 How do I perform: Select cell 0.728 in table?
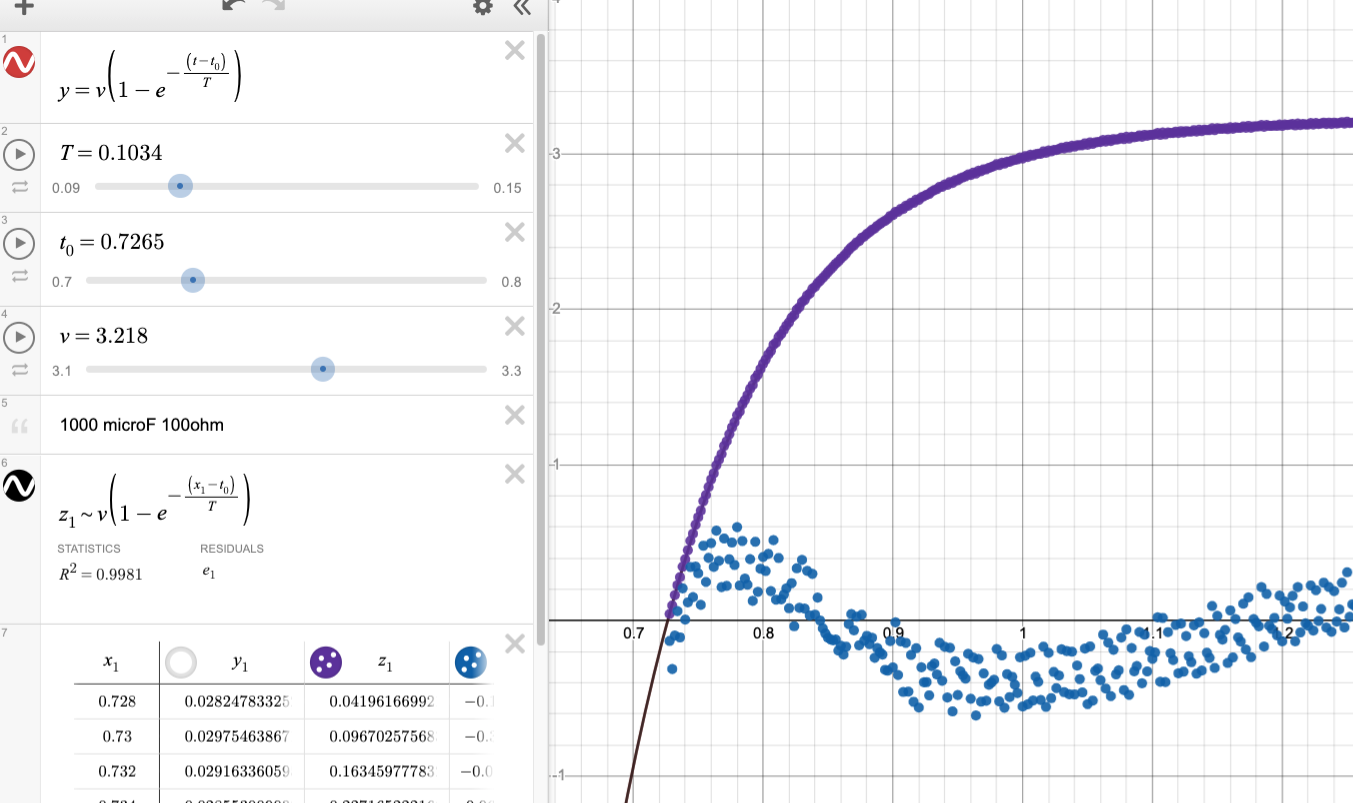tap(116, 702)
